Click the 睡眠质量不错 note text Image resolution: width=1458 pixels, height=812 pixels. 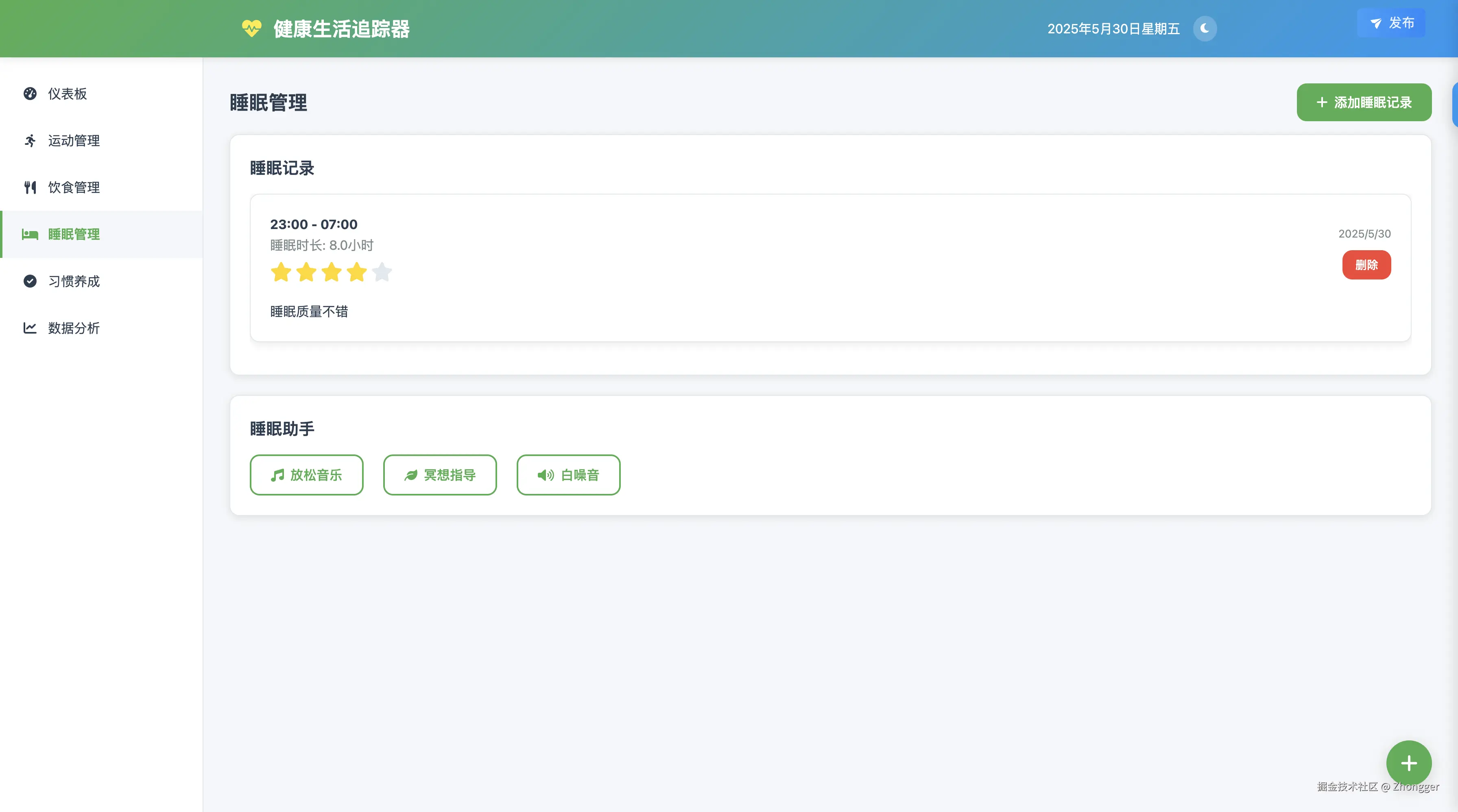tap(309, 312)
